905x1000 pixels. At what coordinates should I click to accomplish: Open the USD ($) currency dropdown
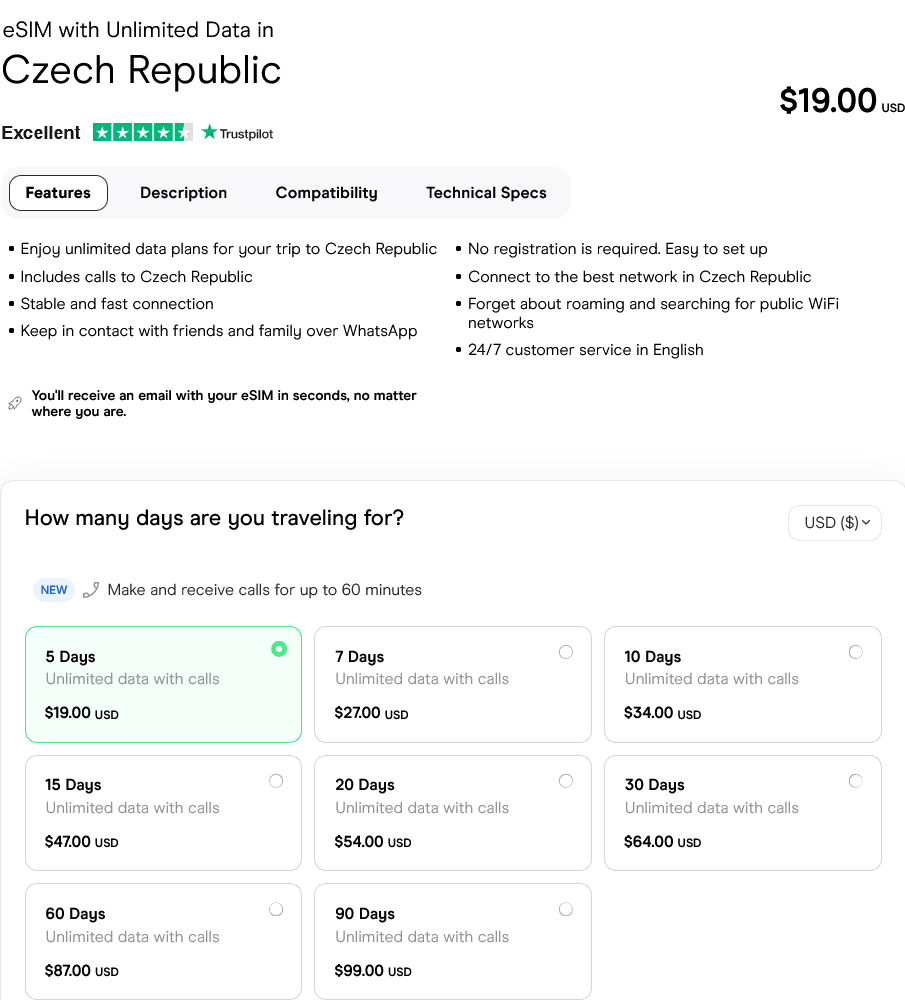(x=835, y=523)
